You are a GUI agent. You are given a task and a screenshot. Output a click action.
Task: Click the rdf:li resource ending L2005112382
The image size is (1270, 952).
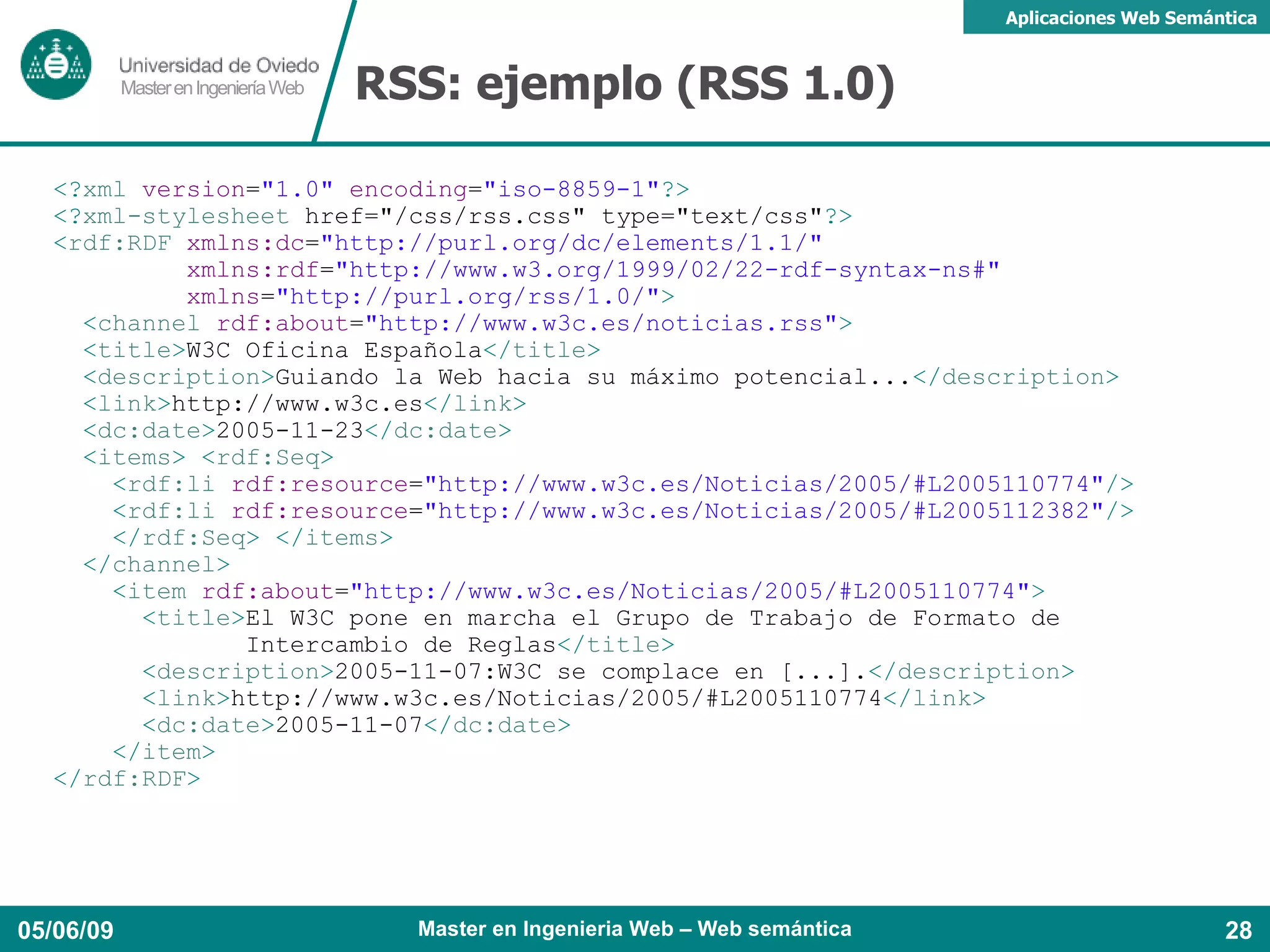click(x=763, y=511)
